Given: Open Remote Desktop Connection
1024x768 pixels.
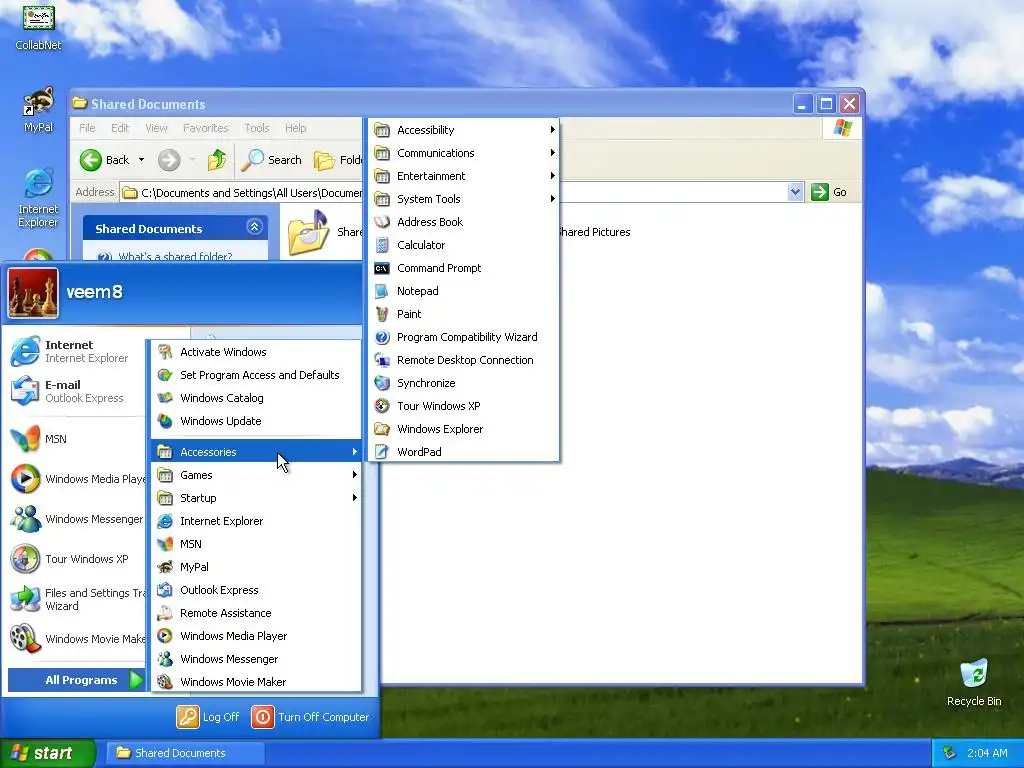Looking at the screenshot, I should pos(464,360).
